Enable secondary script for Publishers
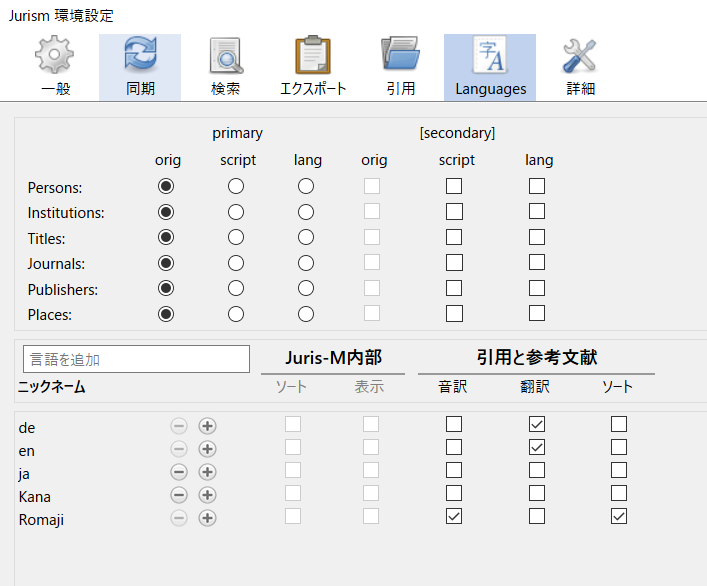This screenshot has height=586, width=707. pyautogui.click(x=454, y=288)
